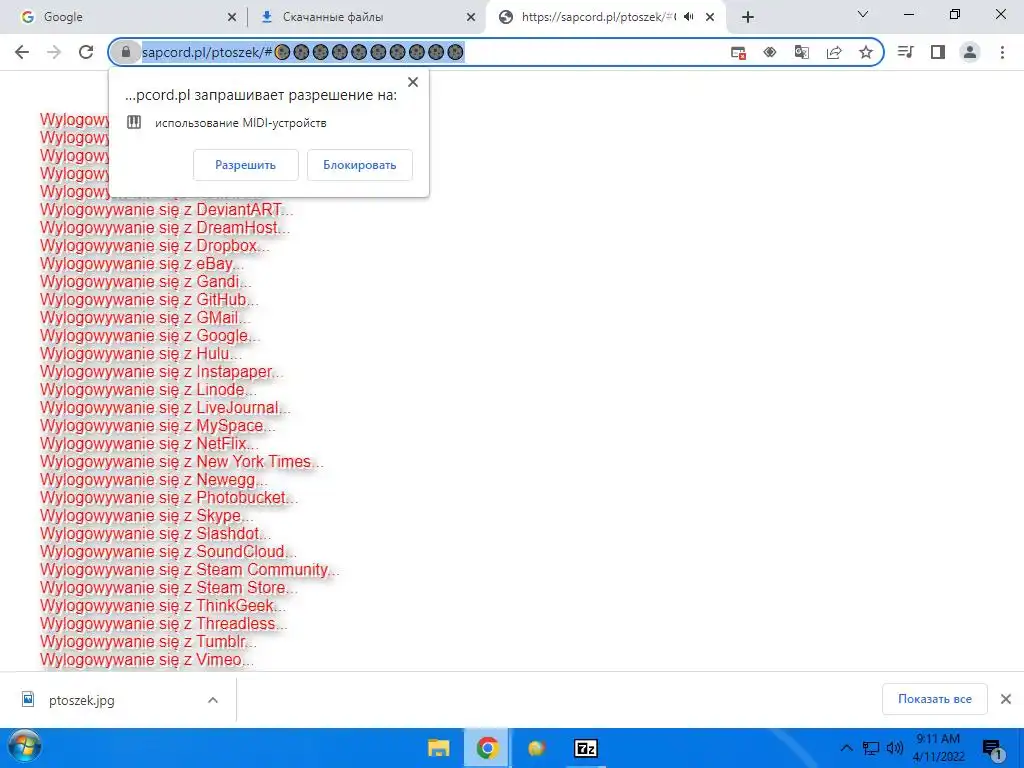Click the round yellow-green taskbar icon
The width and height of the screenshot is (1024, 768).
coord(536,748)
